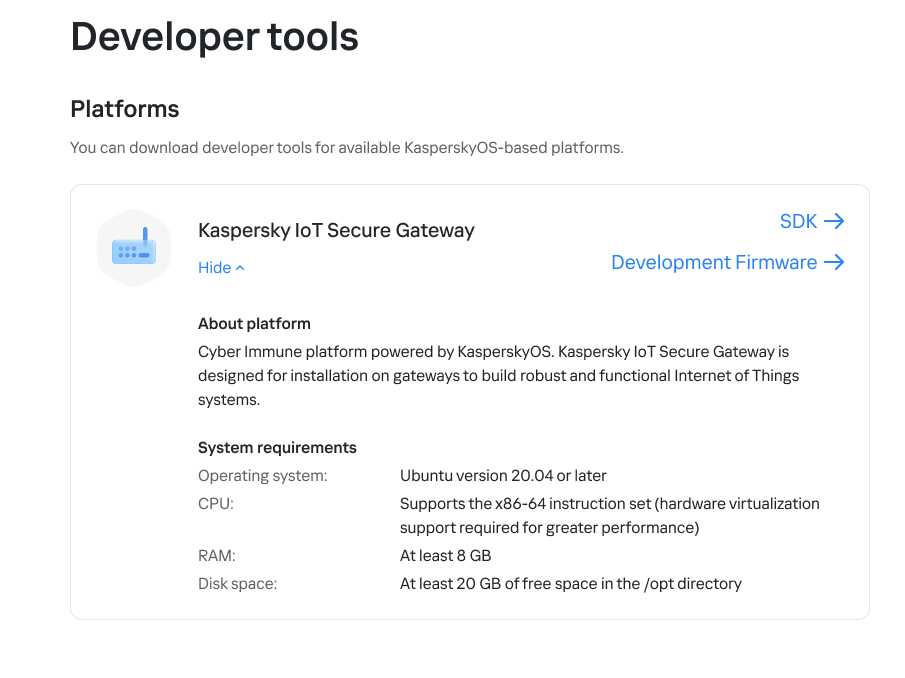The height and width of the screenshot is (678, 905).
Task: Click the upward chevron next to Hide
Action: (x=240, y=268)
